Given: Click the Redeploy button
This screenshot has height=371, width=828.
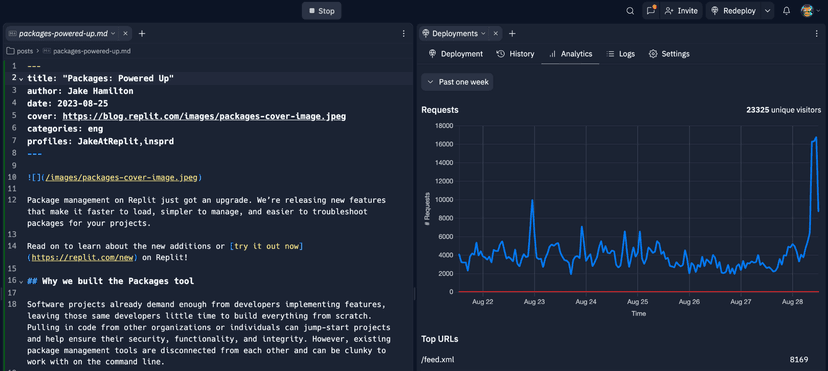Looking at the screenshot, I should [734, 11].
